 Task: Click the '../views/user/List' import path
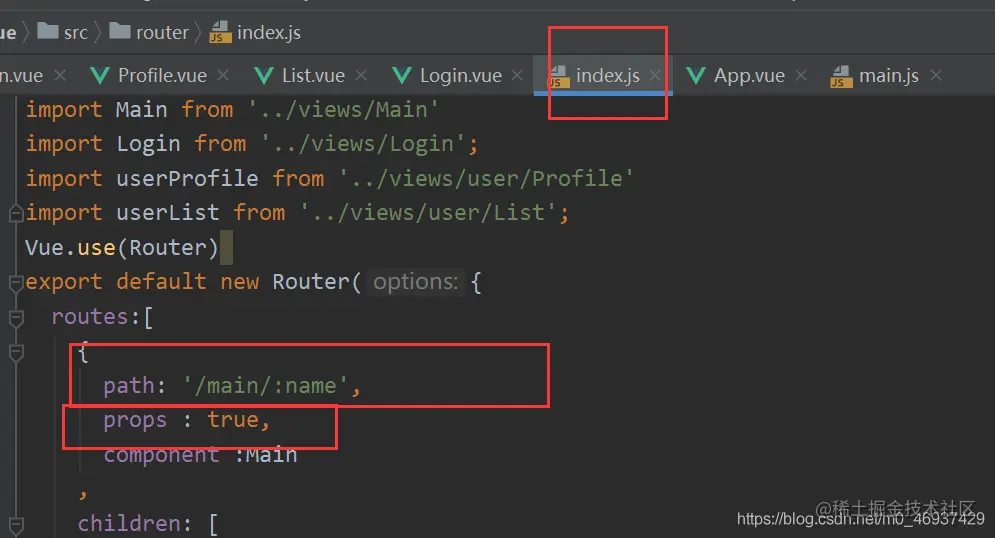428,213
